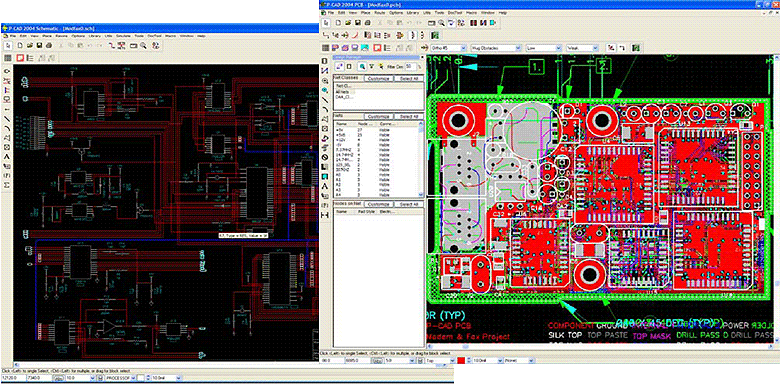Select the Place Arc tool in the PCB side toolbar
Image resolution: width=780 pixels, height=384 pixels.
325,109
